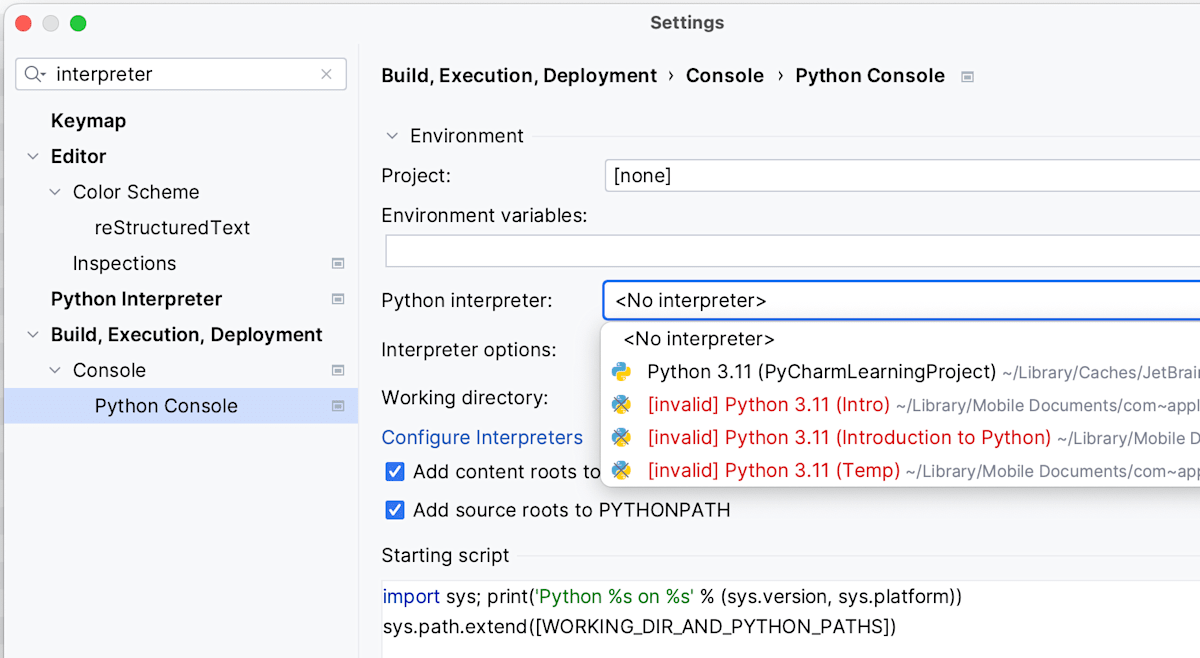The image size is (1200, 658).
Task: Collapse the Color Scheme tree node
Action: coord(55,192)
